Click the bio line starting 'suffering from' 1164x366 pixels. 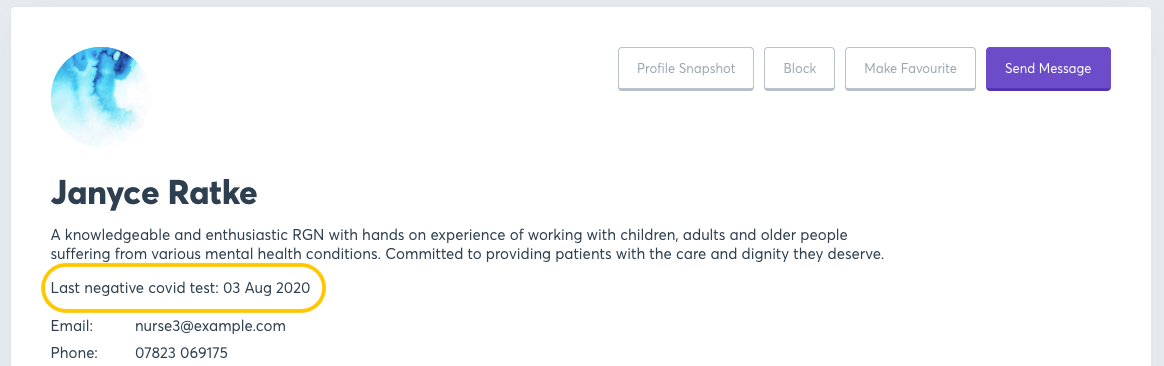pyautogui.click(x=467, y=255)
